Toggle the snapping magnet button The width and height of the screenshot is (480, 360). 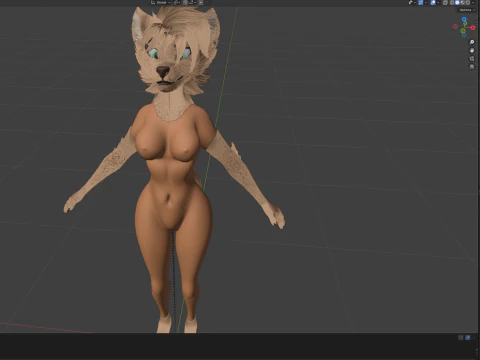pyautogui.click(x=185, y=2)
